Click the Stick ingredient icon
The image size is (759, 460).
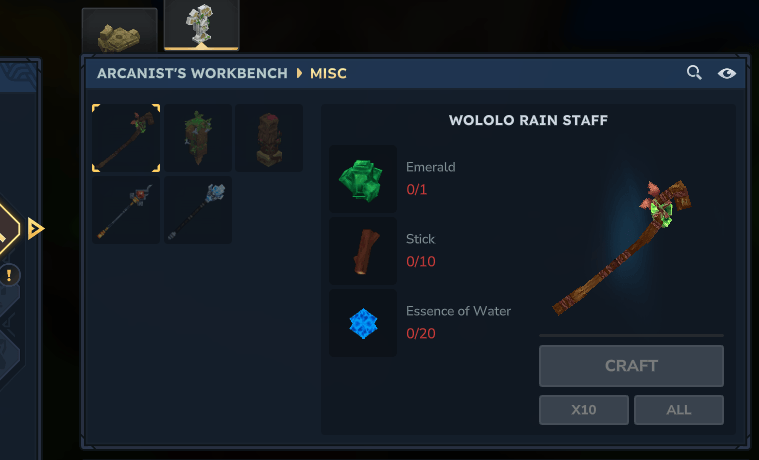363,251
